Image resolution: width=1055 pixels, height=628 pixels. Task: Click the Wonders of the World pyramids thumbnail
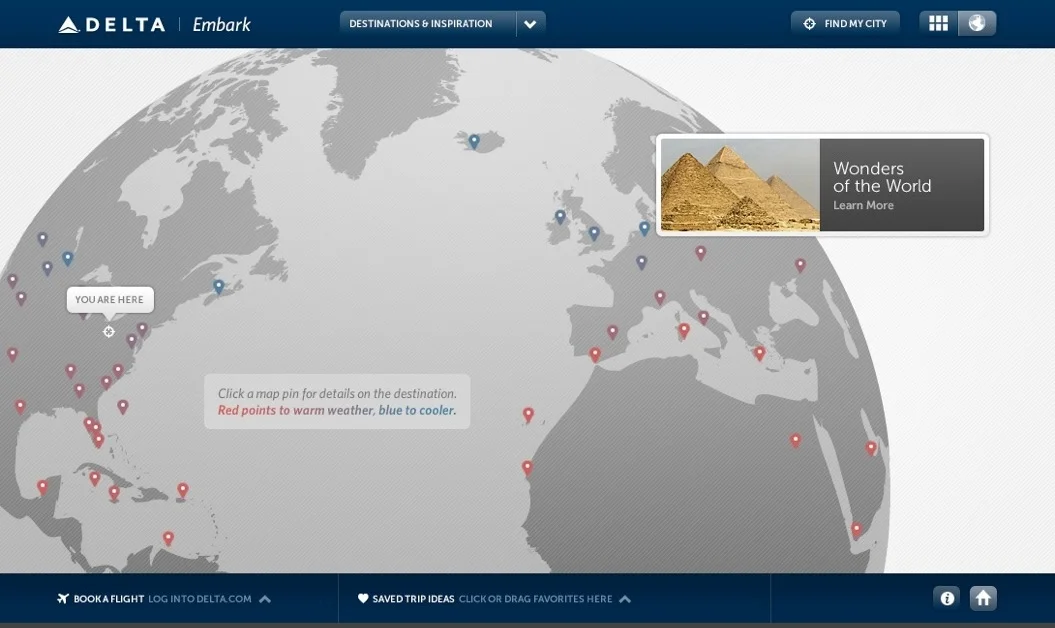[x=740, y=185]
